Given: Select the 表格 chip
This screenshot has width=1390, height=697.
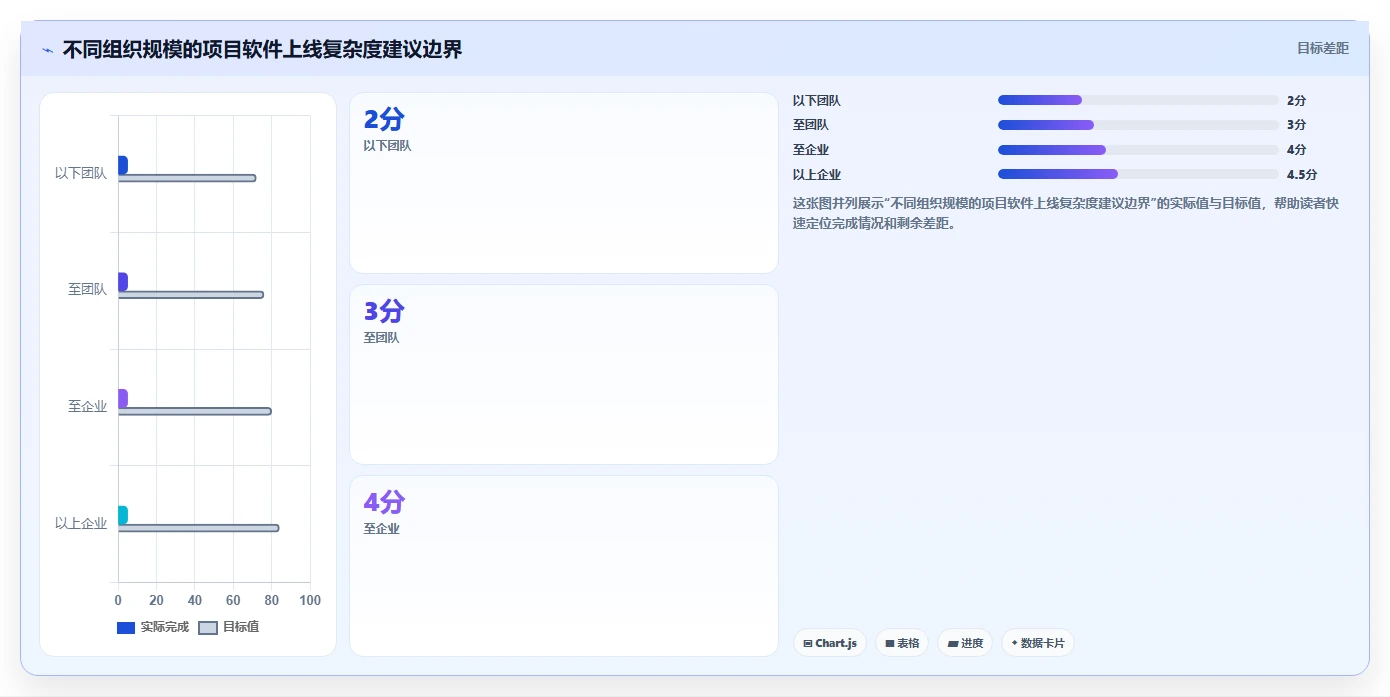Looking at the screenshot, I should click(902, 643).
